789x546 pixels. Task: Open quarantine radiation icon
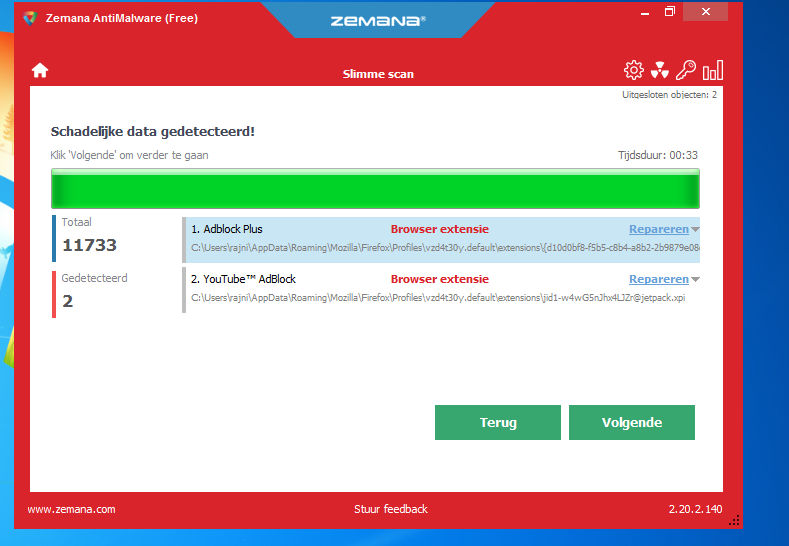click(x=659, y=70)
